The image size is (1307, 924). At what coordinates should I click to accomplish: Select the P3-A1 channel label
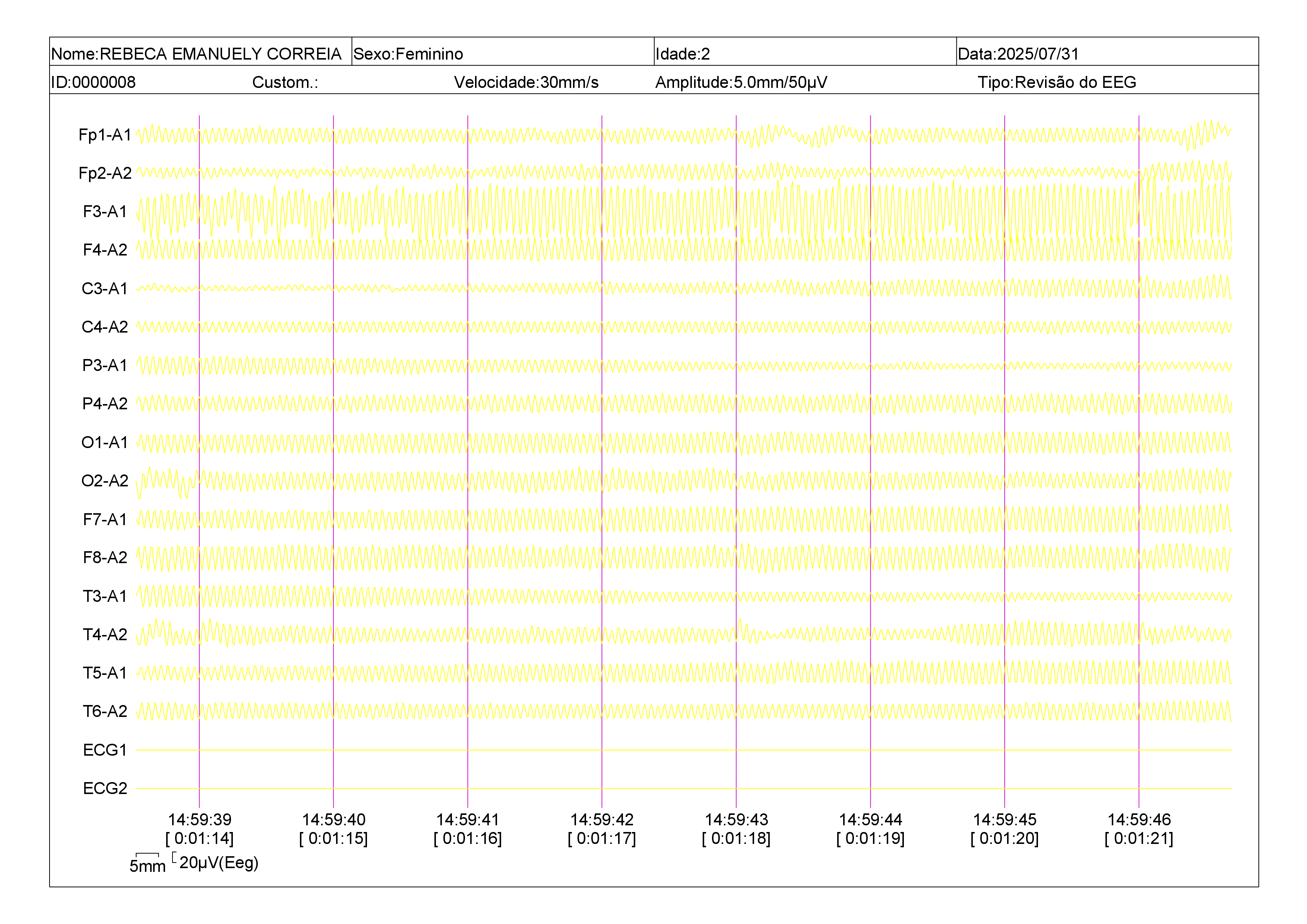click(x=105, y=365)
